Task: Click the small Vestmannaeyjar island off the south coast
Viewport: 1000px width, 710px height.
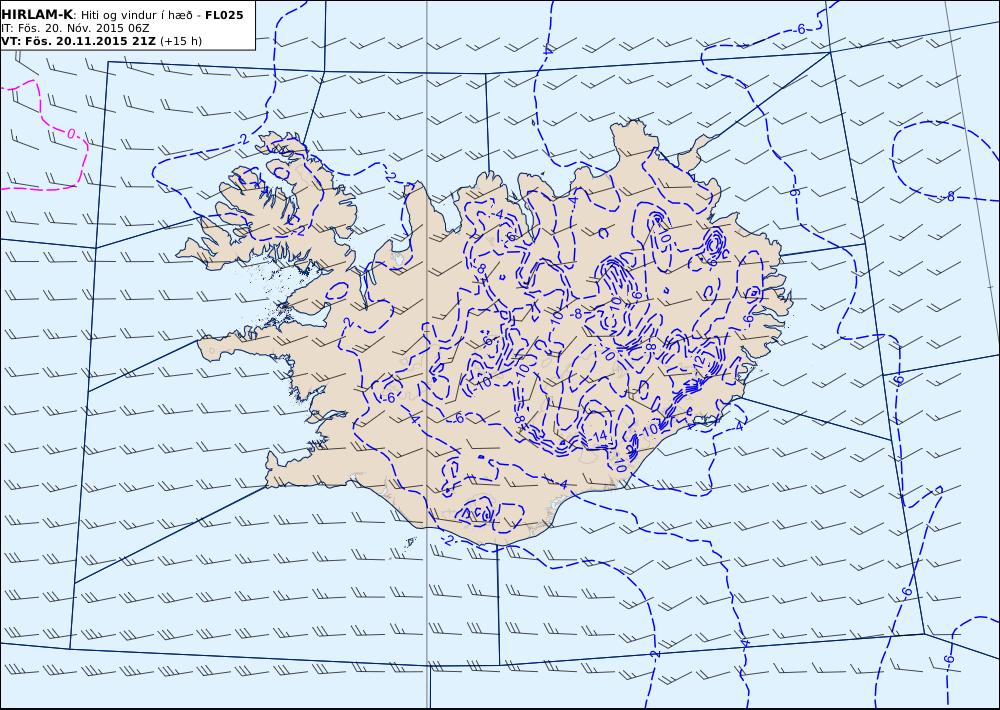Action: (411, 542)
